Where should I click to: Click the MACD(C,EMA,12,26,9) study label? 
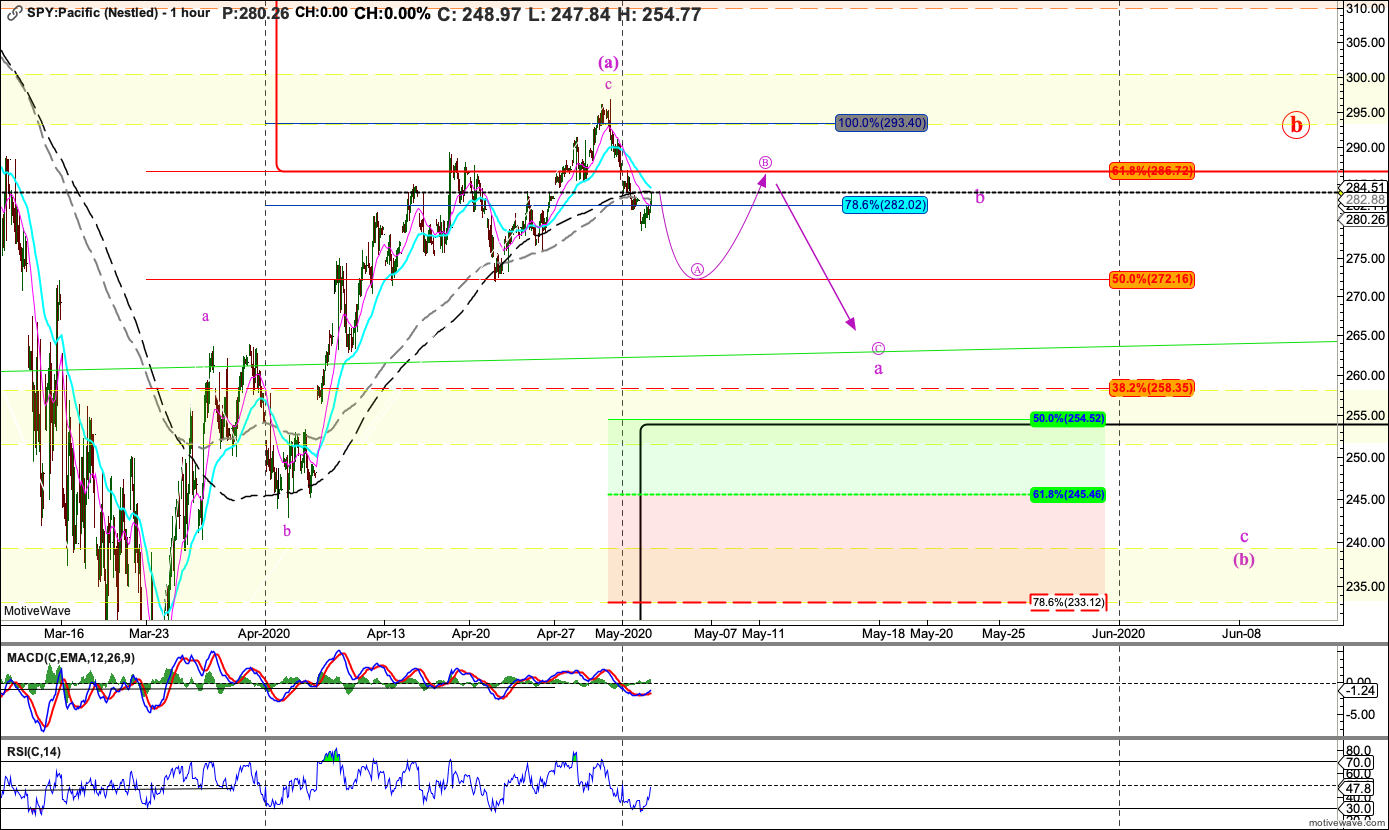[x=71, y=657]
